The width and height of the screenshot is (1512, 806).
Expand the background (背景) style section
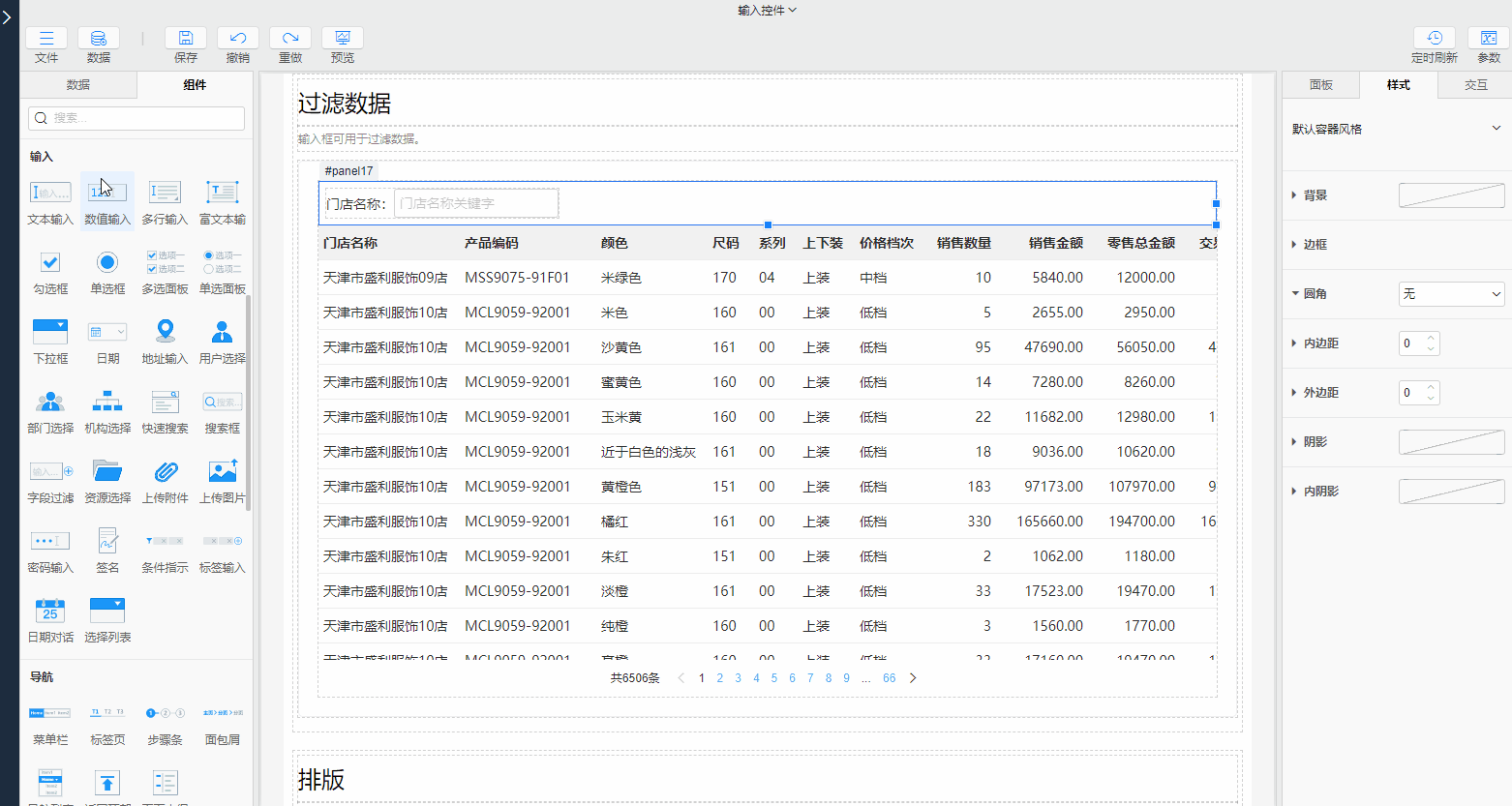(x=1315, y=195)
